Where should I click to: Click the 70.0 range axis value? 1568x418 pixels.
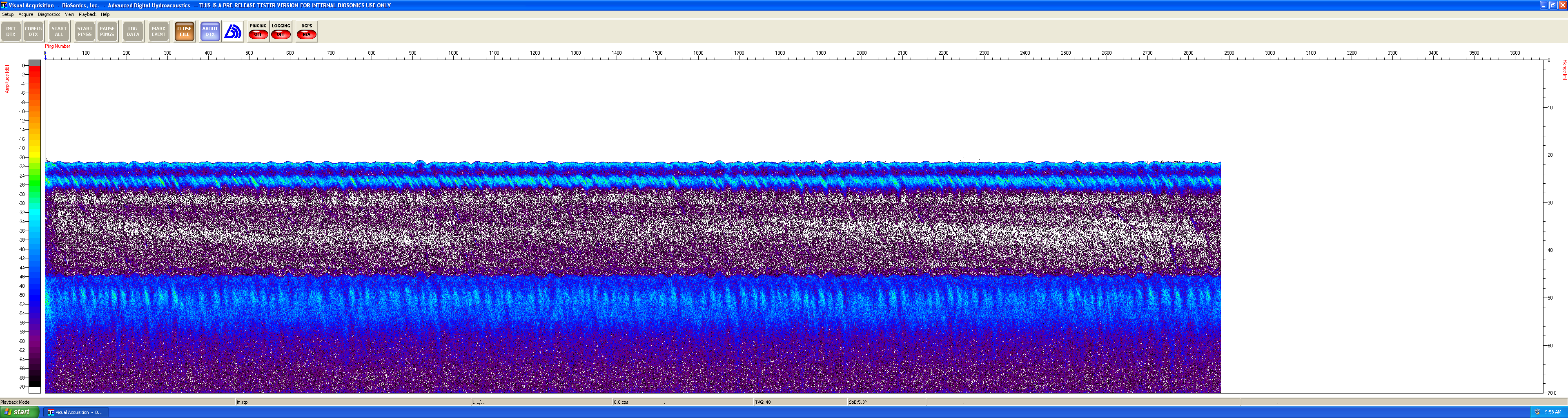coord(1552,393)
